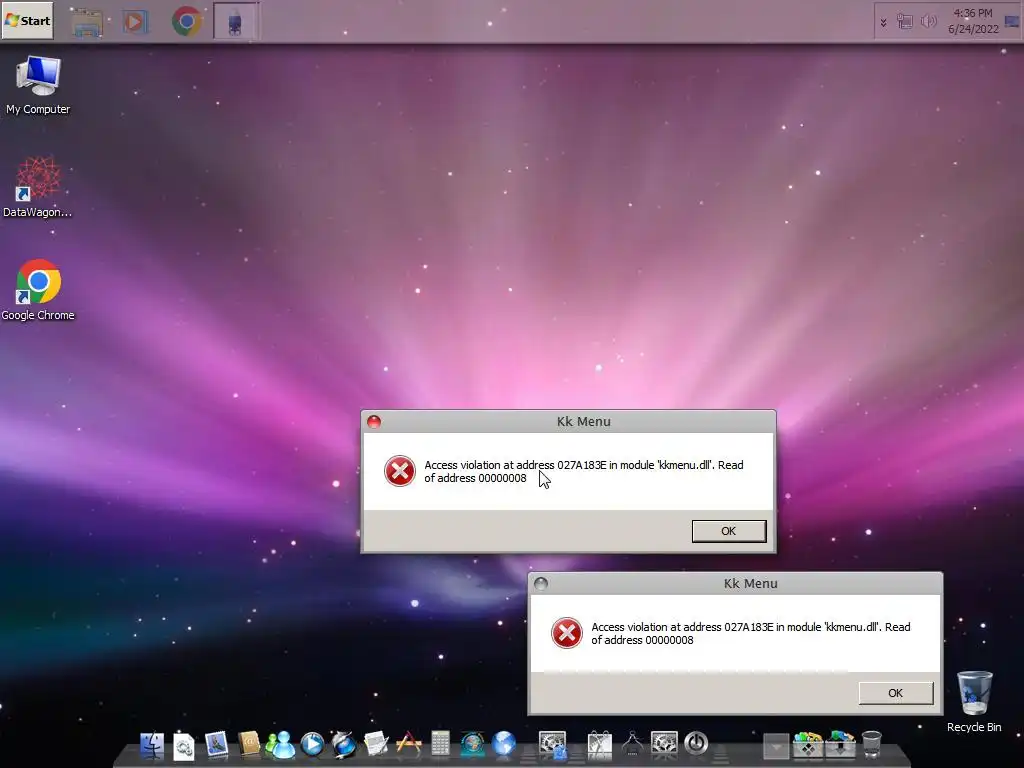Open the text editor paper dock icon

tap(376, 744)
